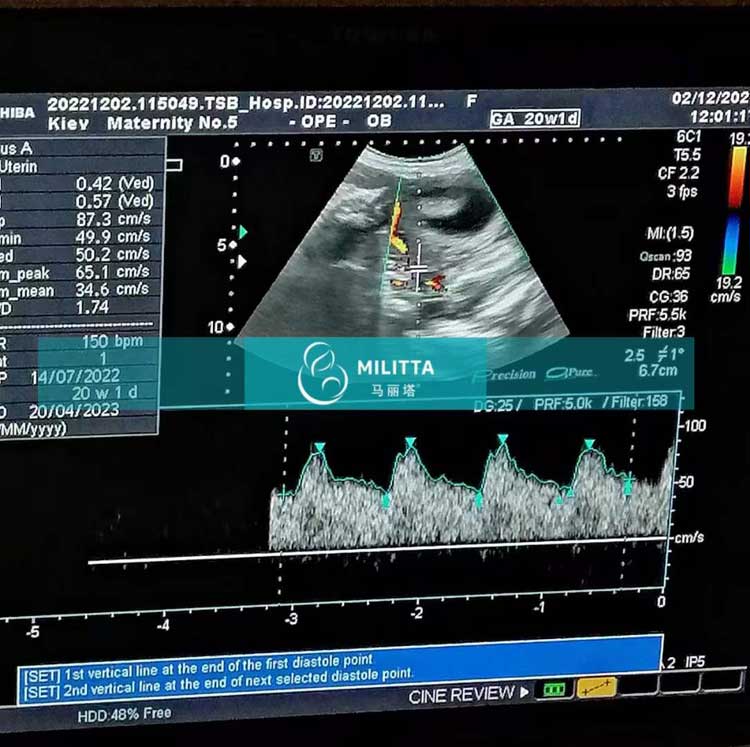This screenshot has width=750, height=747.
Task: Click the 20/04/2023 date value
Action: [x=74, y=411]
